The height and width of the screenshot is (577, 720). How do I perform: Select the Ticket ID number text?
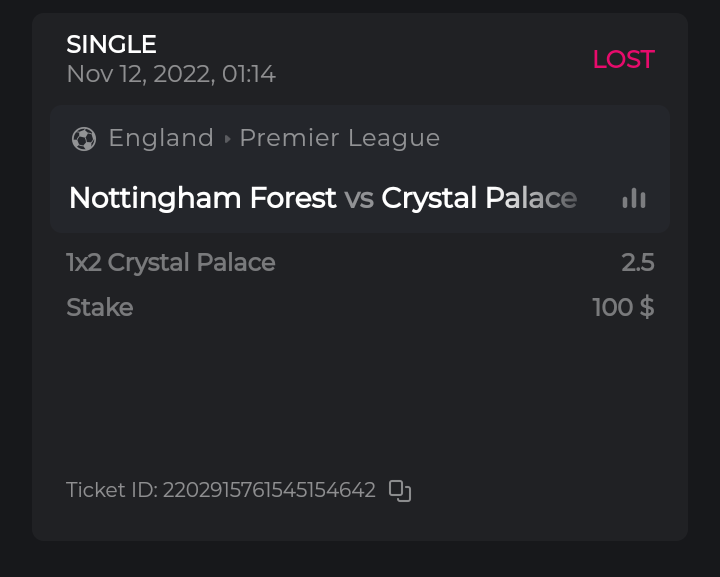coord(269,491)
